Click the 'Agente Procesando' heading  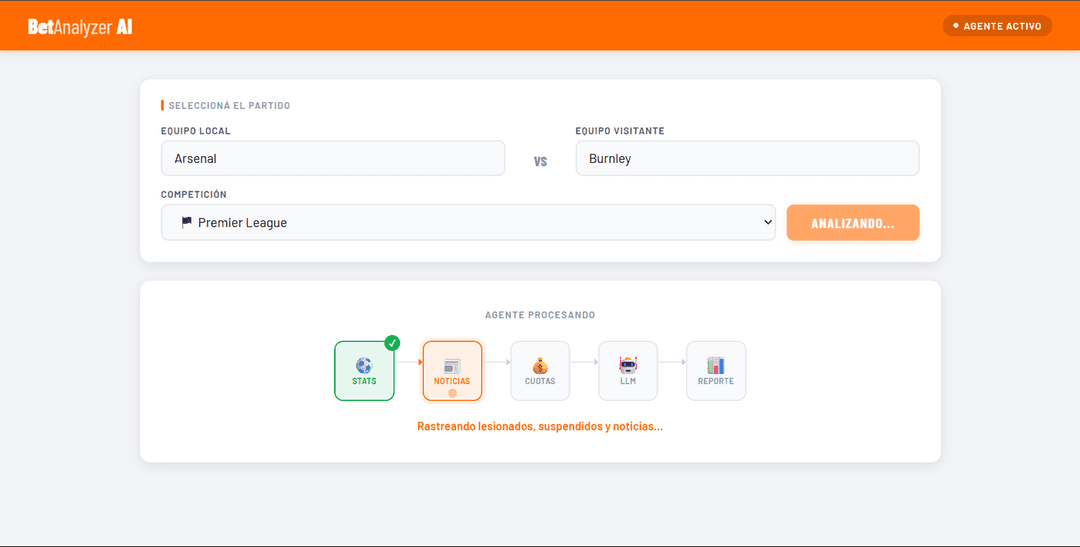coord(540,315)
